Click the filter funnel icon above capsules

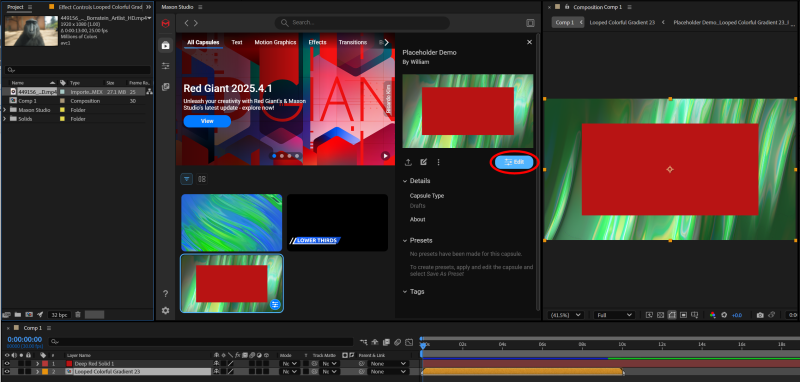tap(187, 179)
